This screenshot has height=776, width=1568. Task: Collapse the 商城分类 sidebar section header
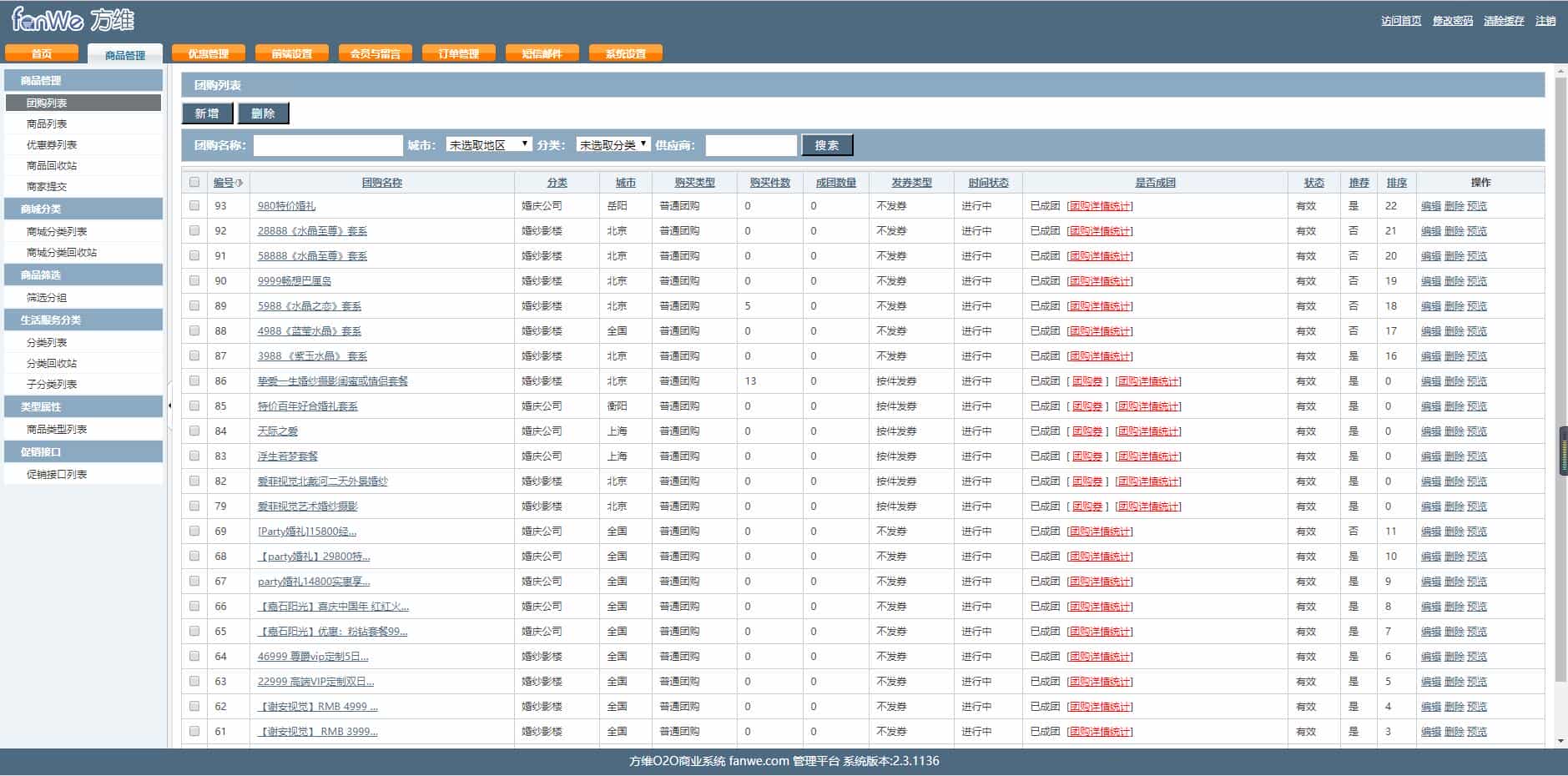click(83, 209)
